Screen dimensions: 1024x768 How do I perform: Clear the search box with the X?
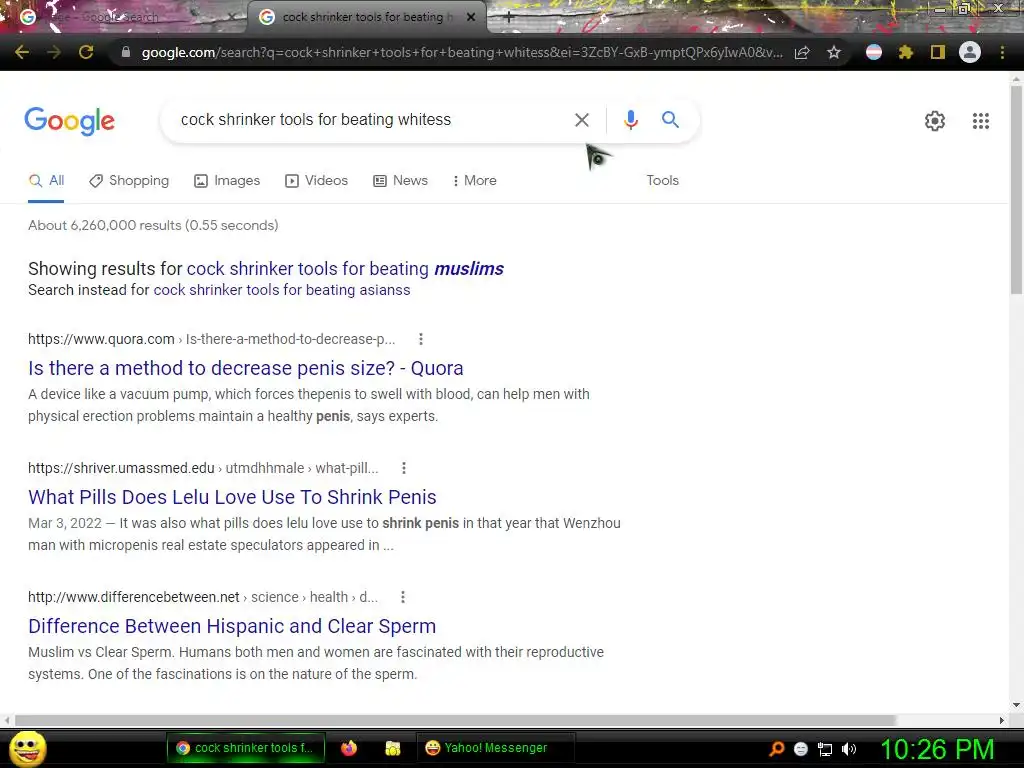(x=582, y=120)
